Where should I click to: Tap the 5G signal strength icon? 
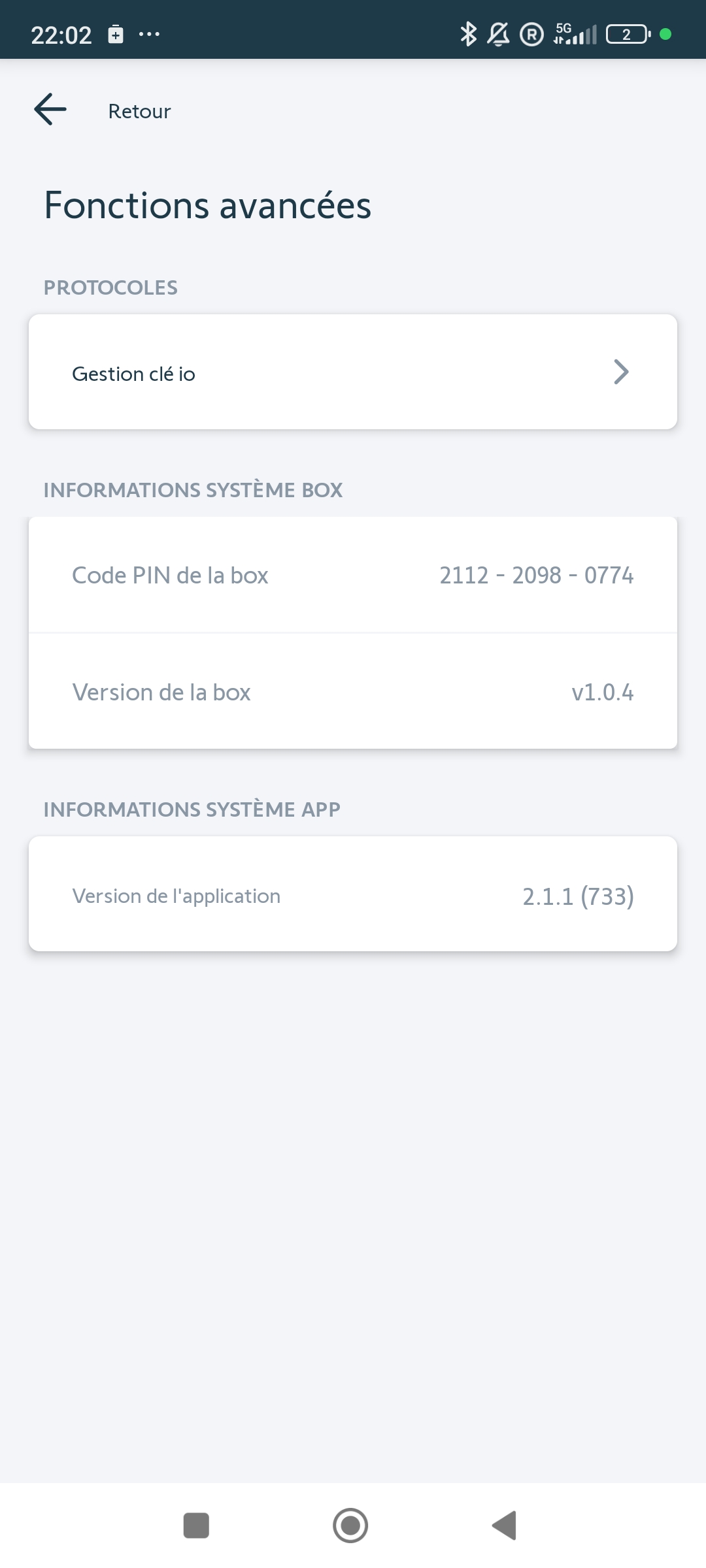(575, 34)
